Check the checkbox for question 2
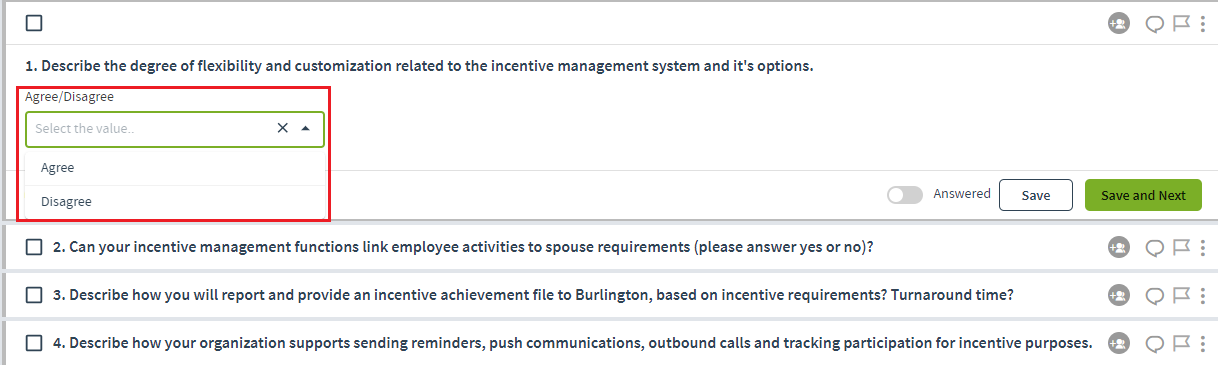This screenshot has height=365, width=1218. coord(34,246)
